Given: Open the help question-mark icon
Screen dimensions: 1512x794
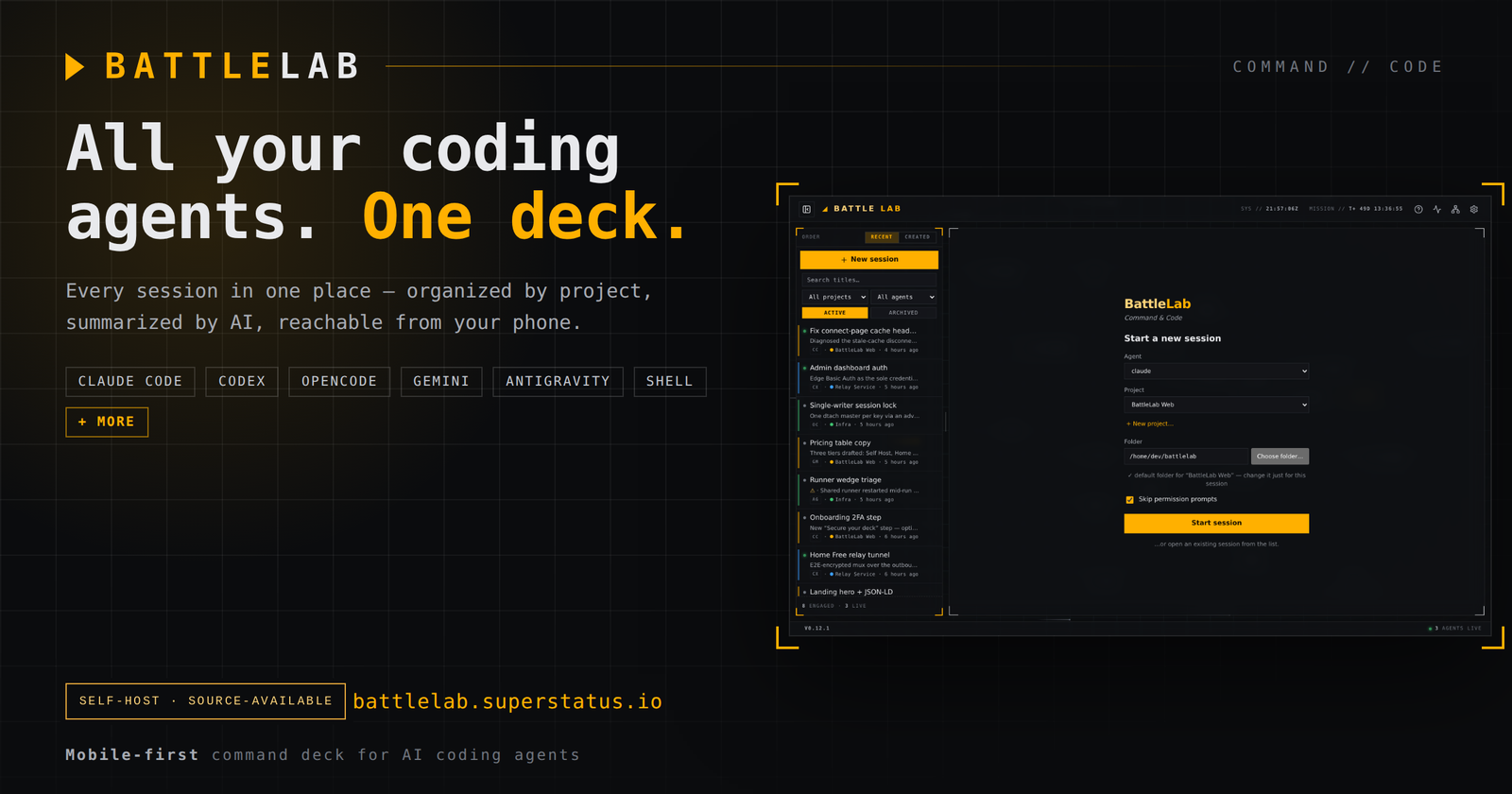Looking at the screenshot, I should (x=1418, y=209).
